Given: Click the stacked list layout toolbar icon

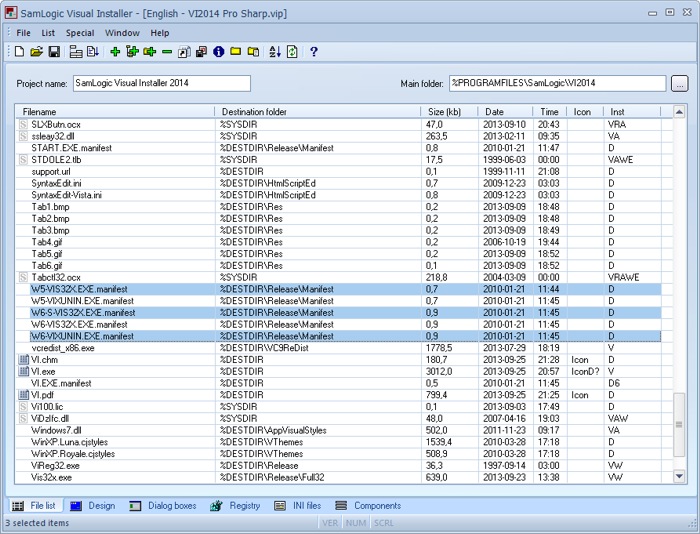Looking at the screenshot, I should pyautogui.click(x=76, y=52).
